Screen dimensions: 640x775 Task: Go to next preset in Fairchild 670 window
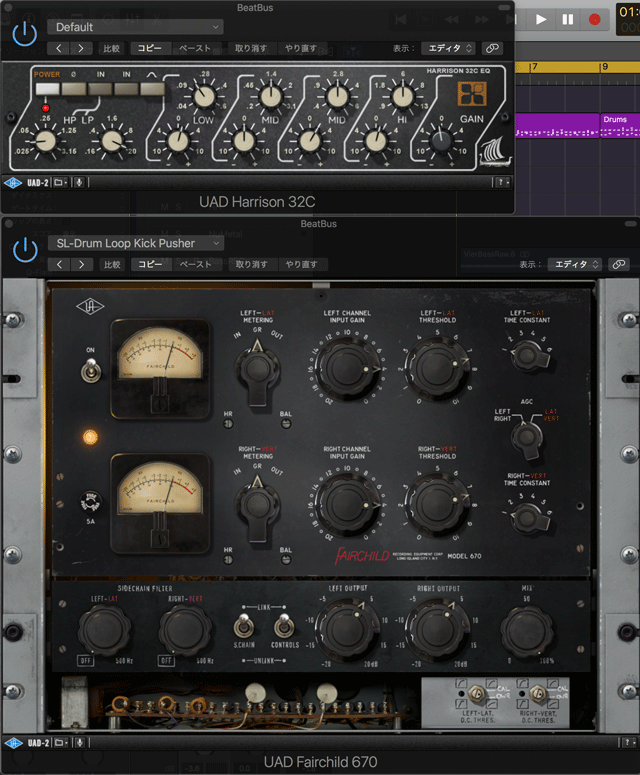tap(82, 264)
